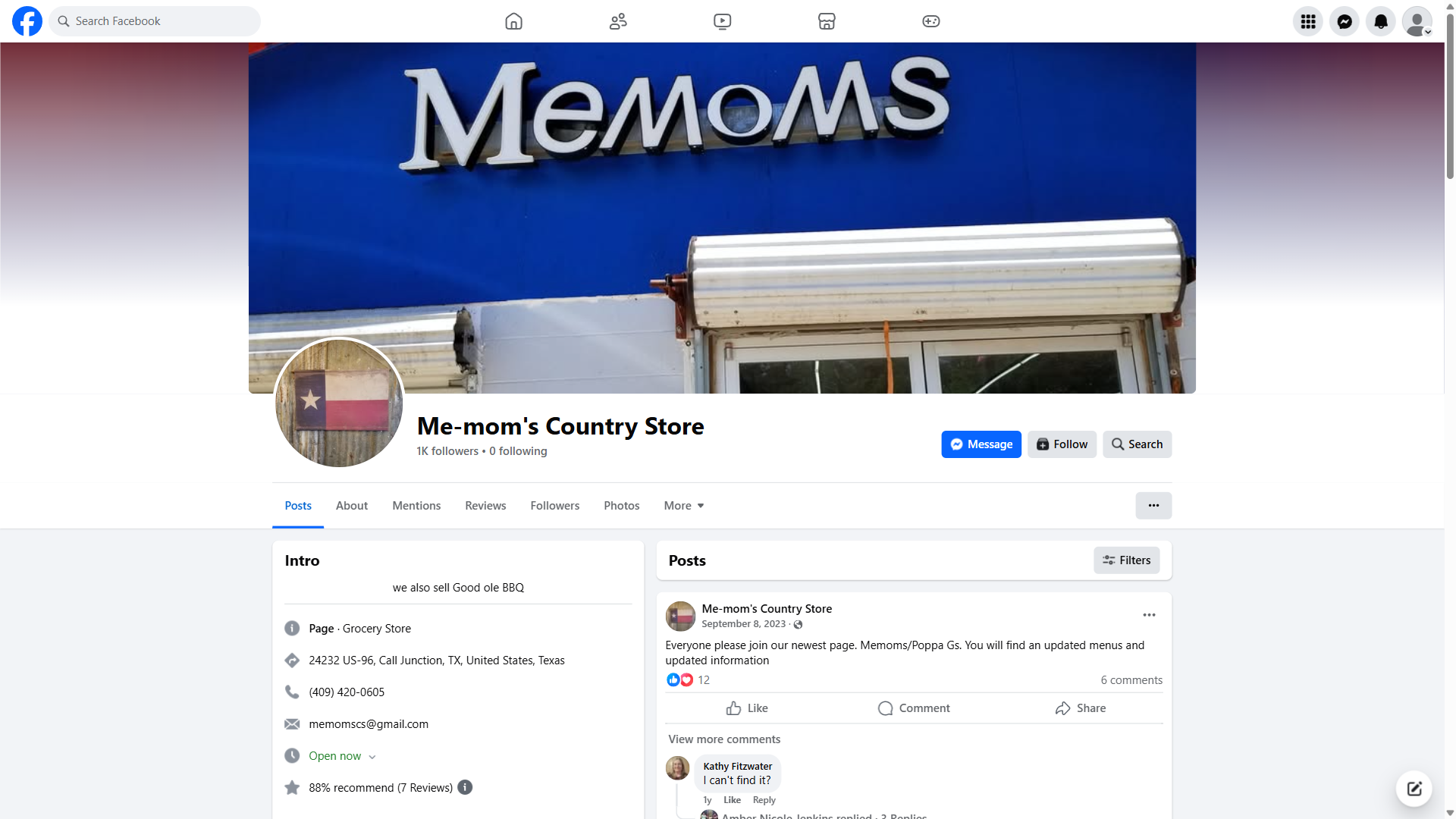Click View more comments link
Image resolution: width=1456 pixels, height=819 pixels.
click(x=724, y=739)
